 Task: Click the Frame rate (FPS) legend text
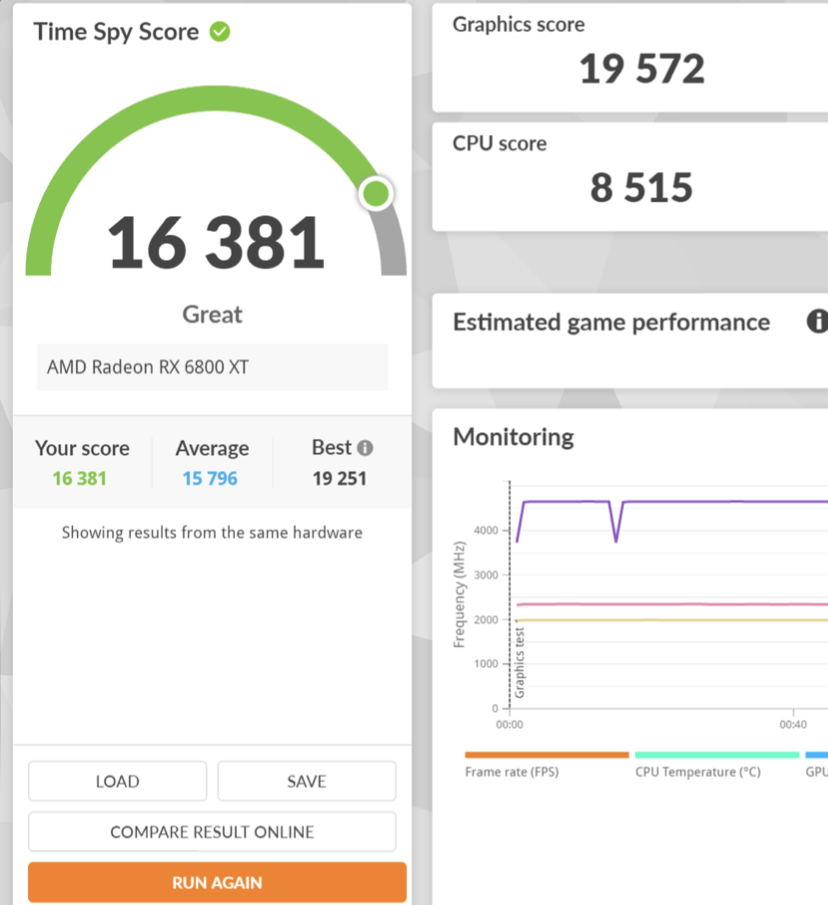pos(512,772)
